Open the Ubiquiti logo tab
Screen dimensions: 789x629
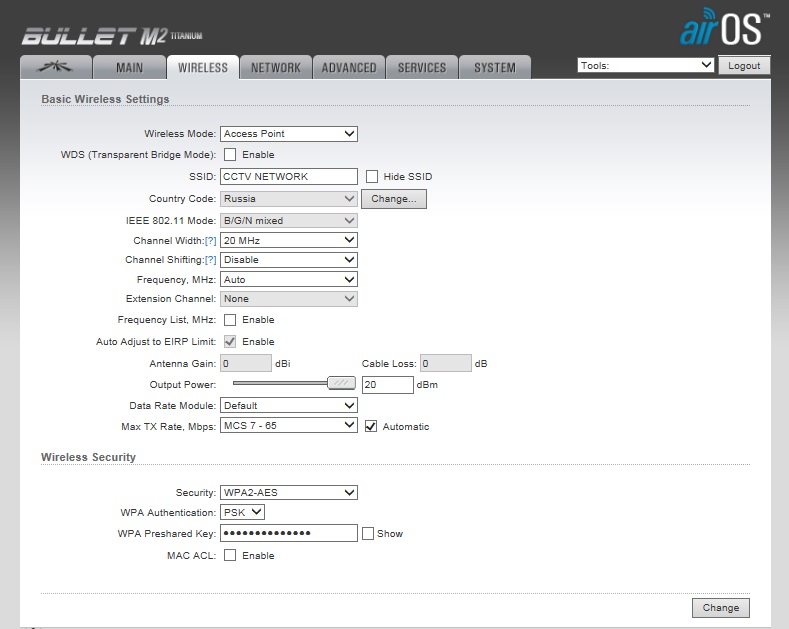pos(56,67)
